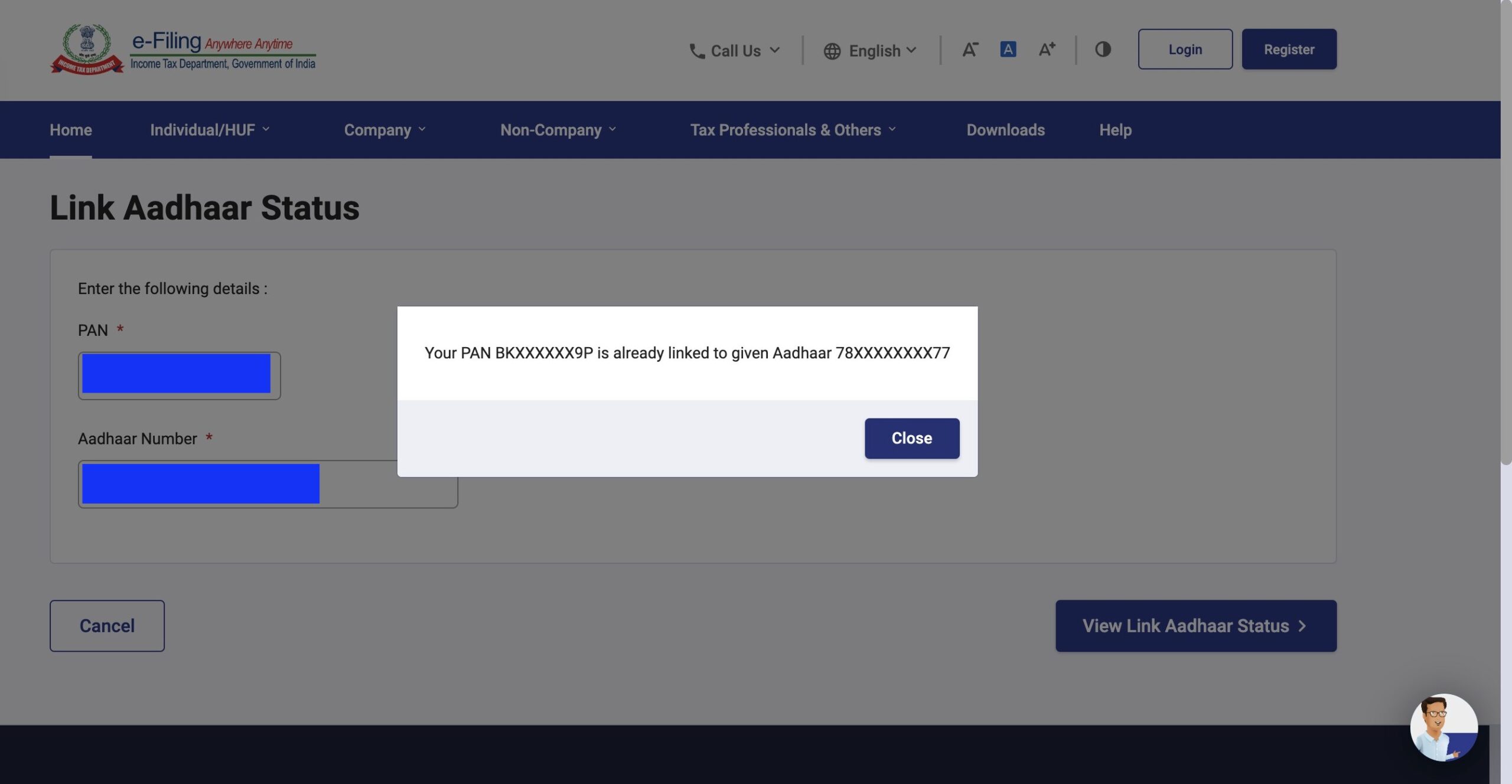Toggle high contrast mode icon
This screenshot has width=1512, height=784.
click(1101, 48)
